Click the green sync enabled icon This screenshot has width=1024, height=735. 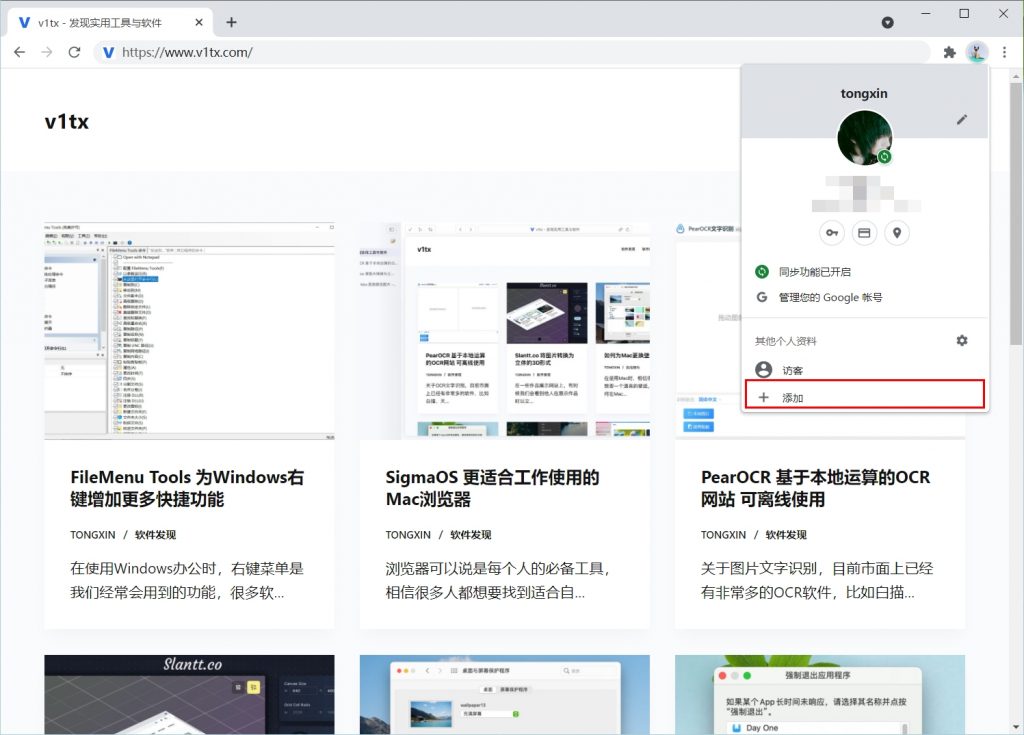point(762,272)
